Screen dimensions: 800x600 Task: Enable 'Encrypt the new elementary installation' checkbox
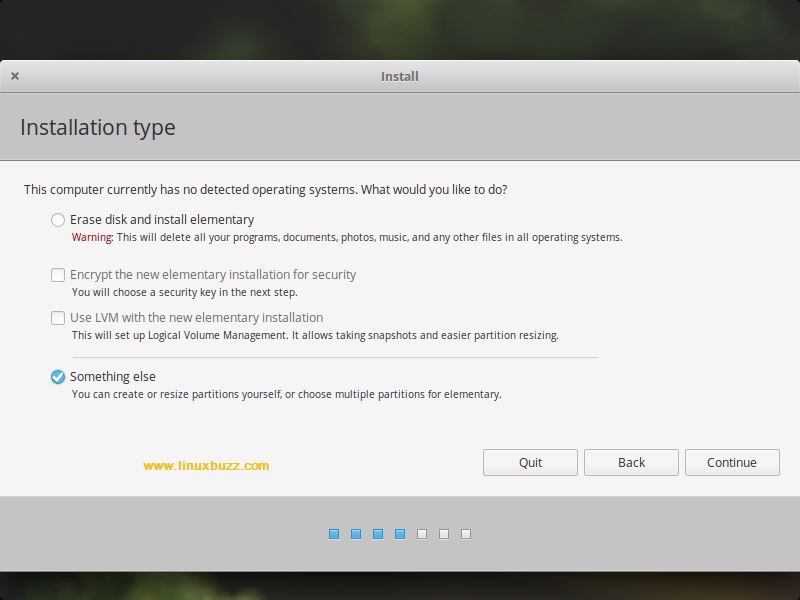58,275
